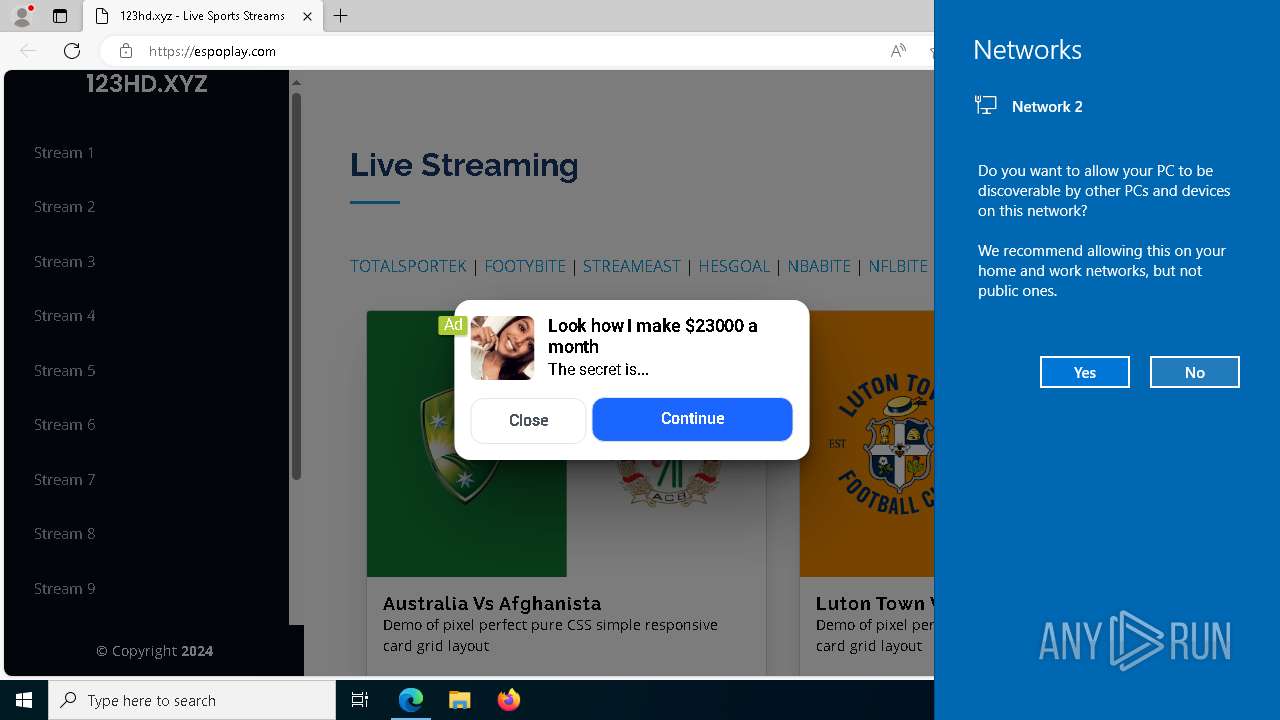Click Continue in the ad popup
Image resolution: width=1280 pixels, height=720 pixels.
[x=692, y=419]
